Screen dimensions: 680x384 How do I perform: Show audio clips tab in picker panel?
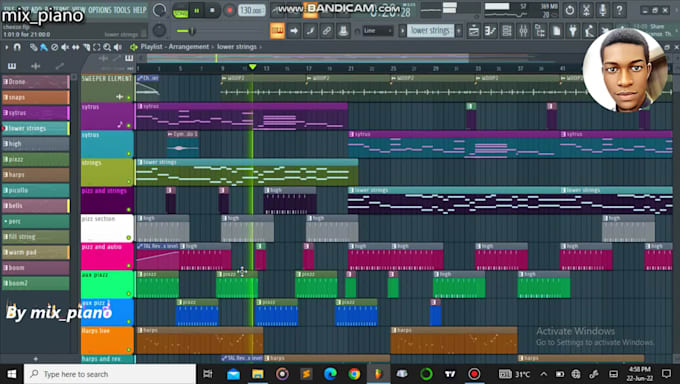36,66
